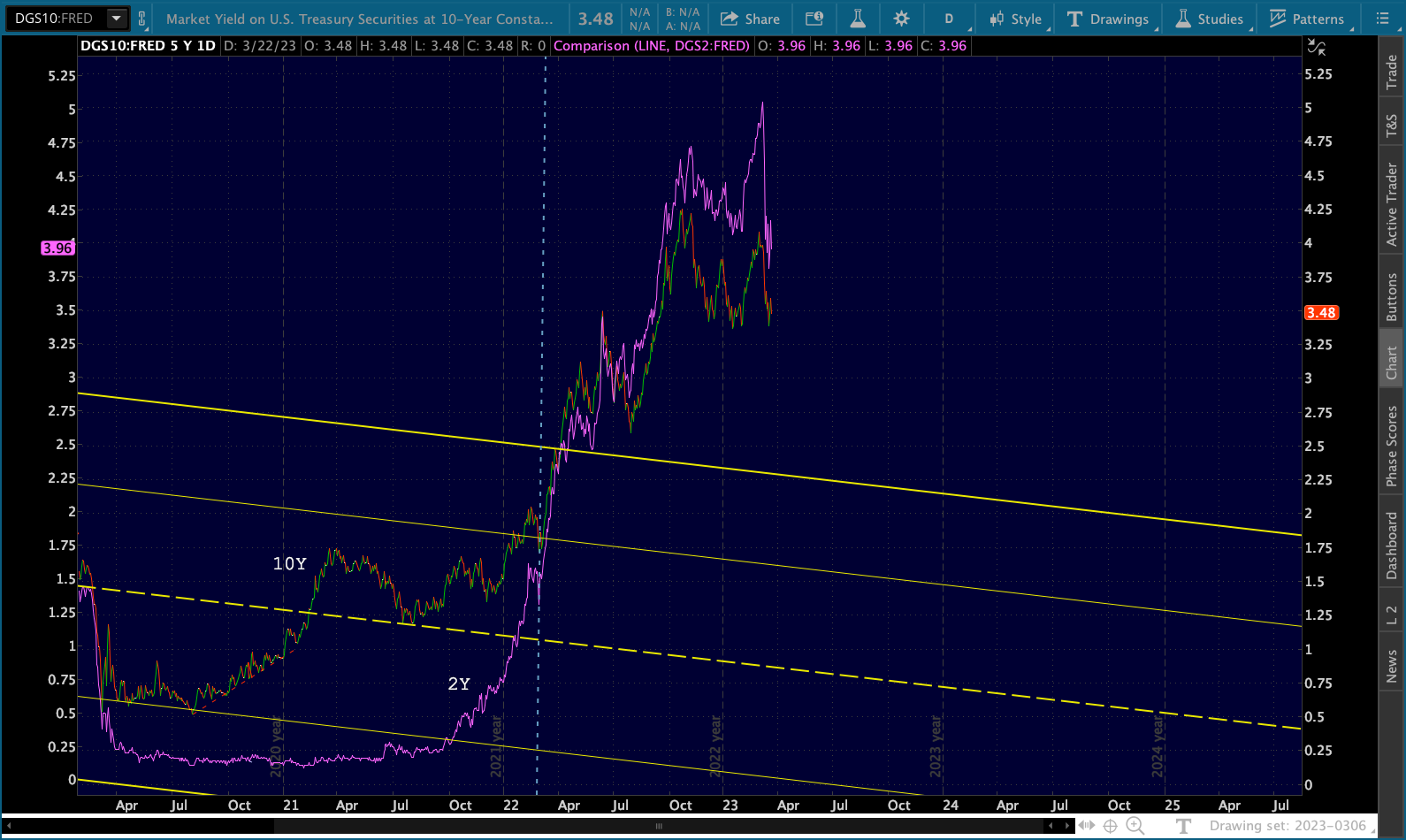Screen dimensions: 1406x840
Task: Open the DGS10:FRED symbol dropdown arrow
Action: point(116,18)
